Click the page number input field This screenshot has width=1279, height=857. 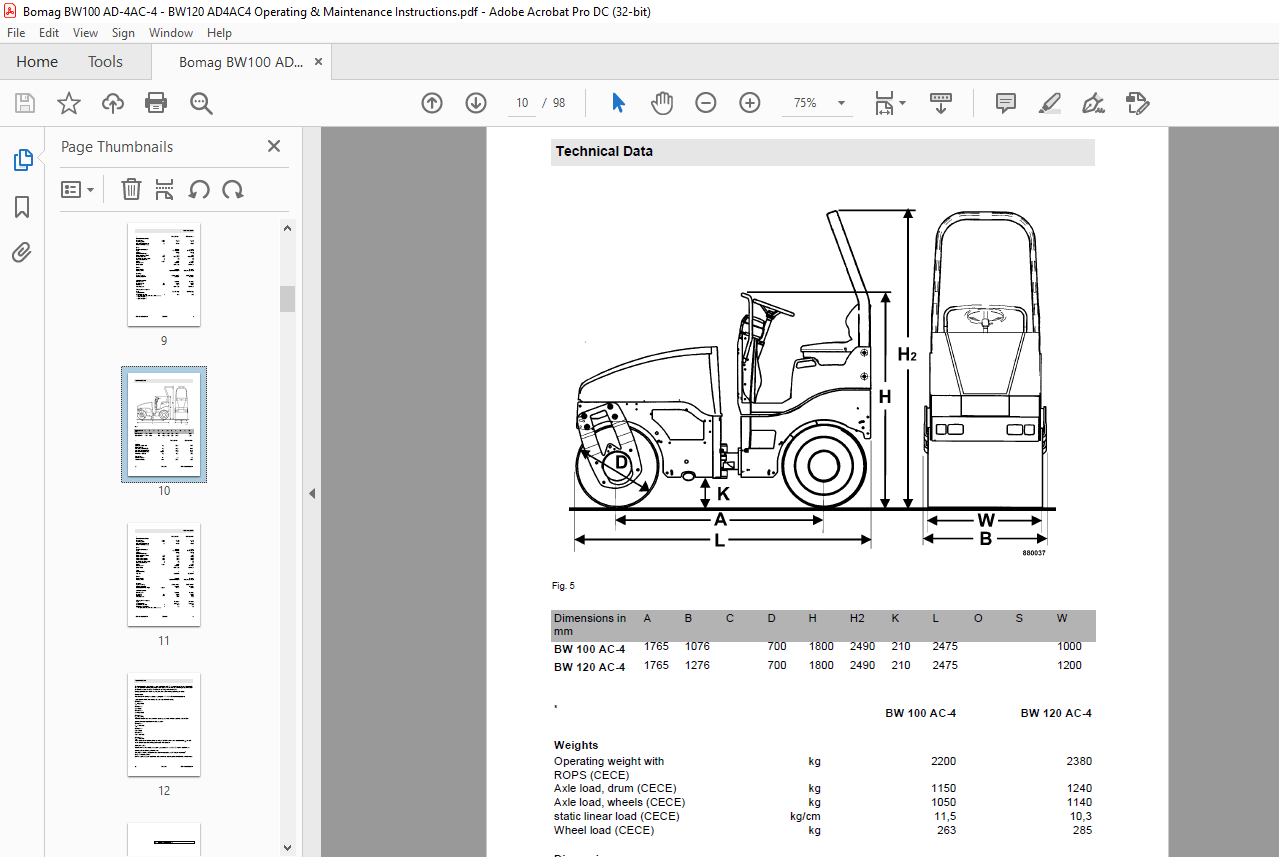pyautogui.click(x=522, y=103)
